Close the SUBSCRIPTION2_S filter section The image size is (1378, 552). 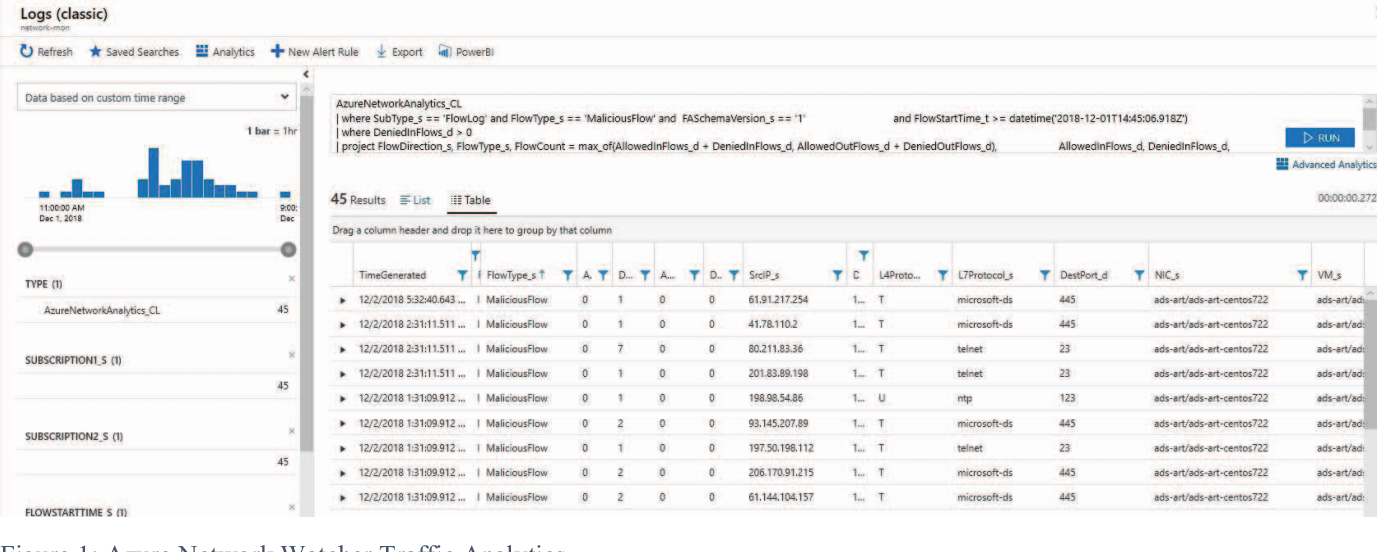click(291, 431)
